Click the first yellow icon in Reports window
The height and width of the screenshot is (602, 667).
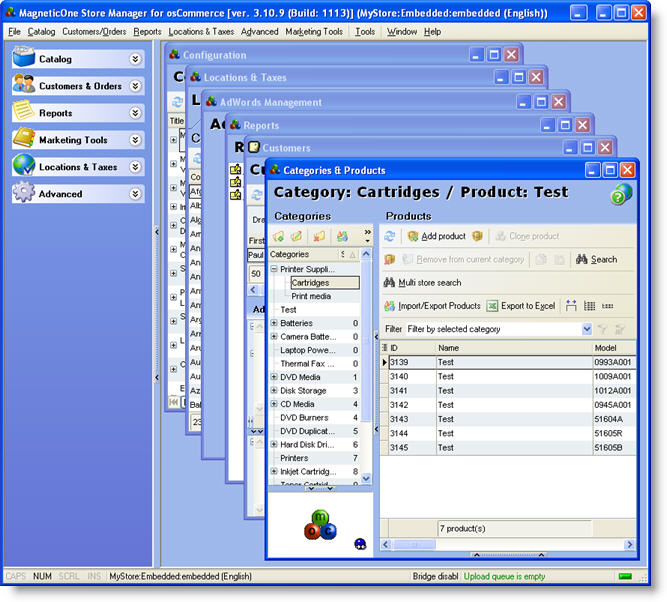pos(235,169)
